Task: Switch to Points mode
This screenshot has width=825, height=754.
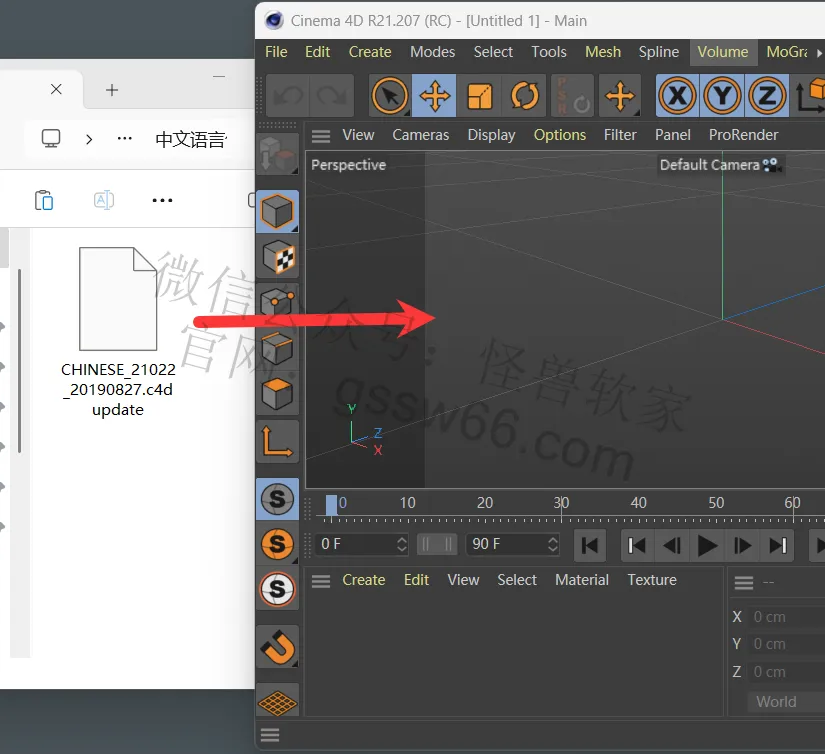Action: point(277,302)
